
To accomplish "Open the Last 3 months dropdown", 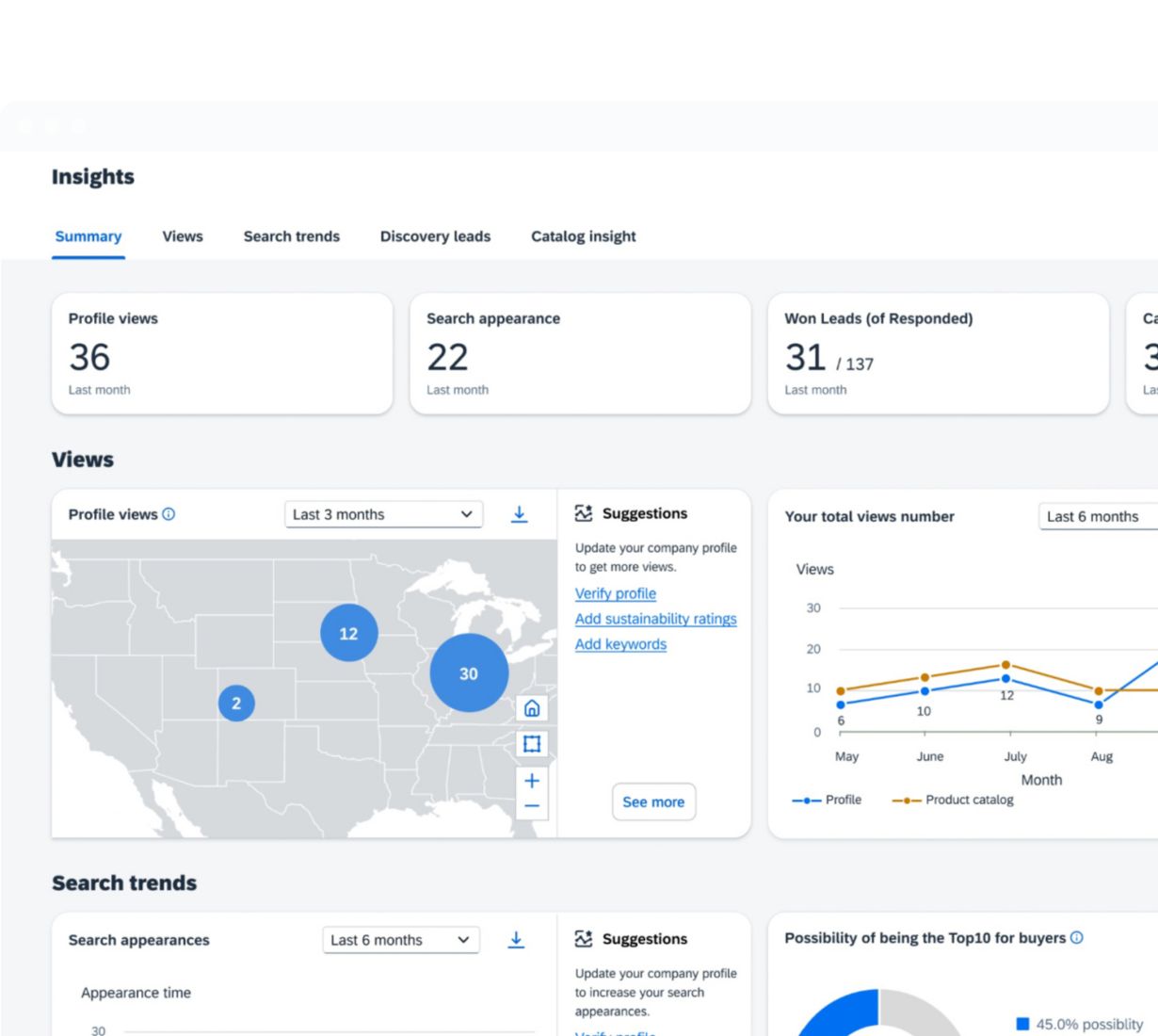I will [x=383, y=514].
